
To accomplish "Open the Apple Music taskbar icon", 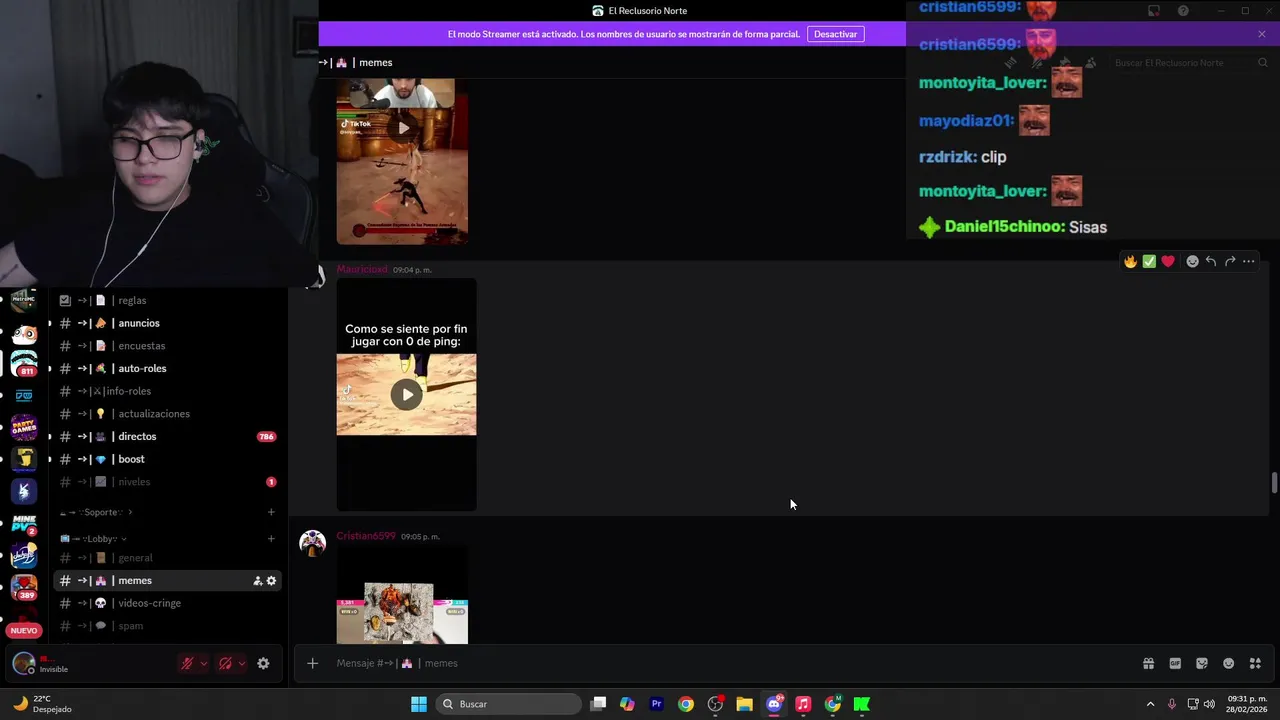I will coord(803,704).
